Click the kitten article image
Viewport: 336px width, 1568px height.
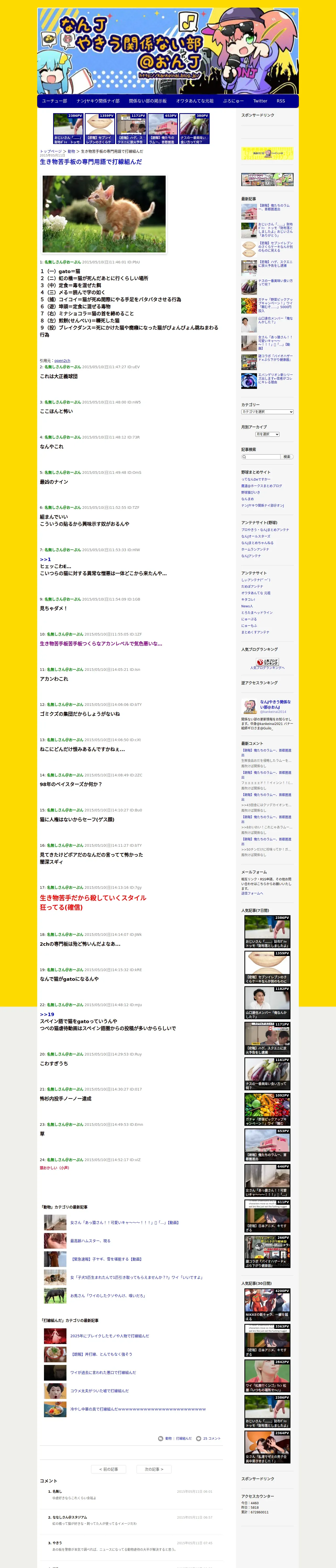pyautogui.click(x=104, y=214)
